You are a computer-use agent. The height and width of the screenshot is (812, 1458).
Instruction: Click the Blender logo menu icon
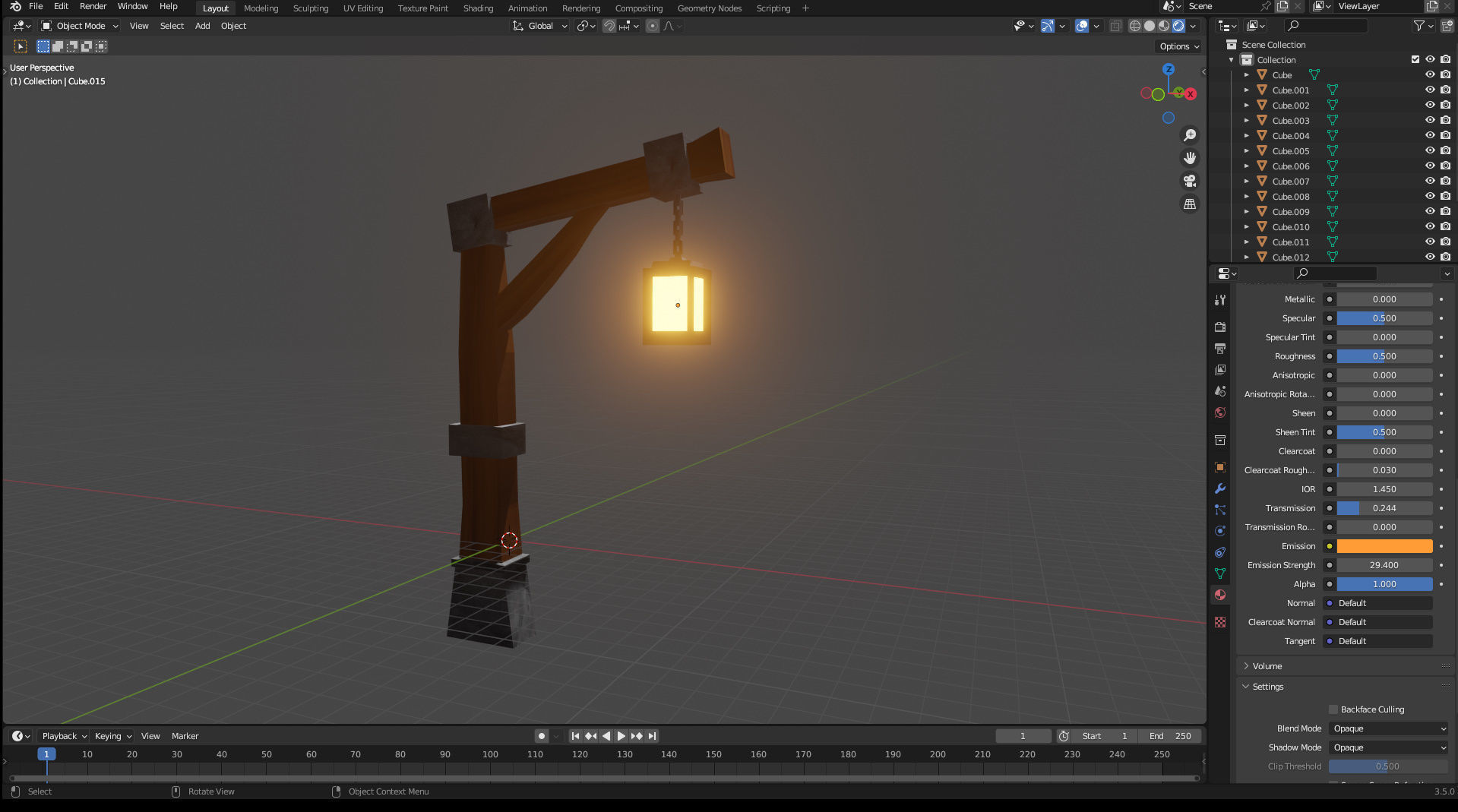(15, 6)
